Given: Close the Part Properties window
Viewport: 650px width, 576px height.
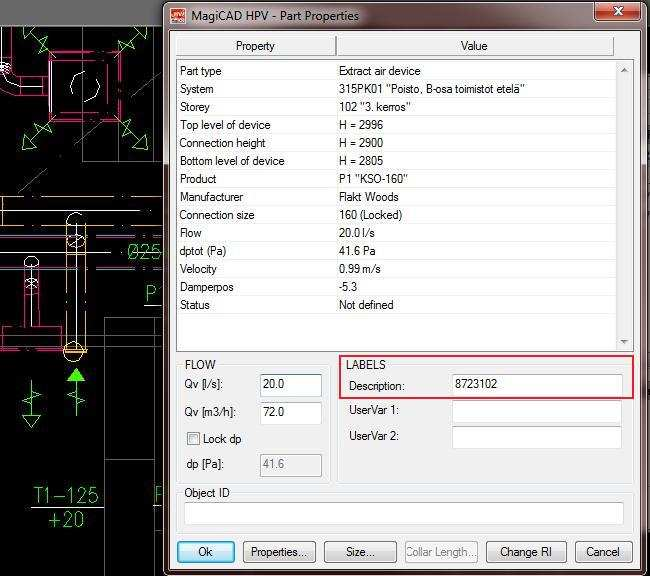Looking at the screenshot, I should click(618, 11).
